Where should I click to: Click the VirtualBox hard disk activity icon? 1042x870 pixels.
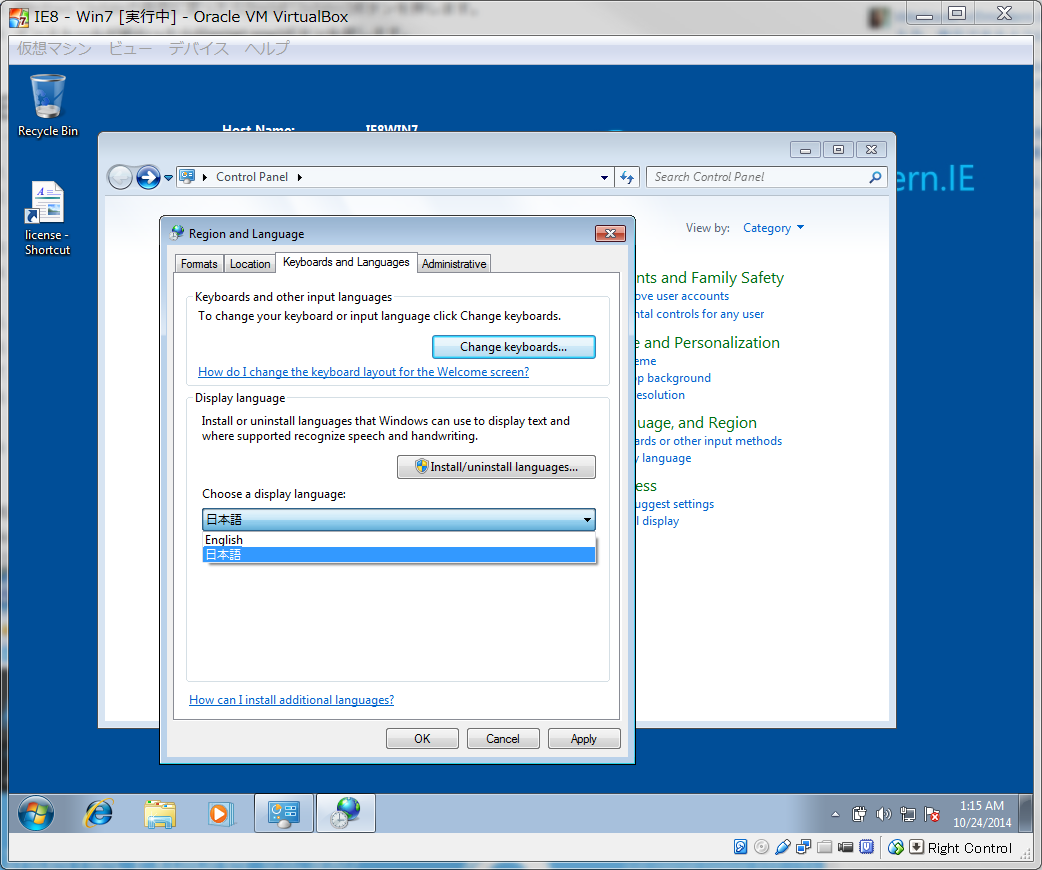740,847
